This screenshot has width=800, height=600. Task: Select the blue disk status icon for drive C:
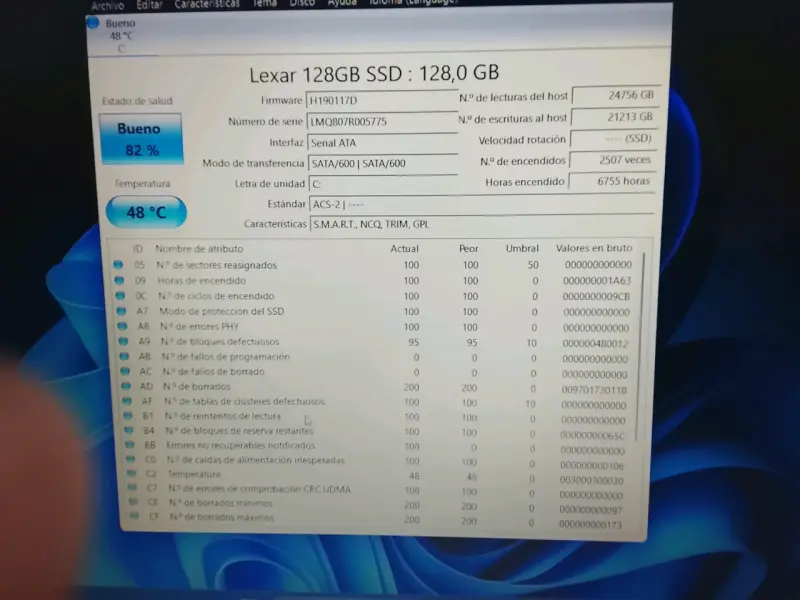click(93, 22)
